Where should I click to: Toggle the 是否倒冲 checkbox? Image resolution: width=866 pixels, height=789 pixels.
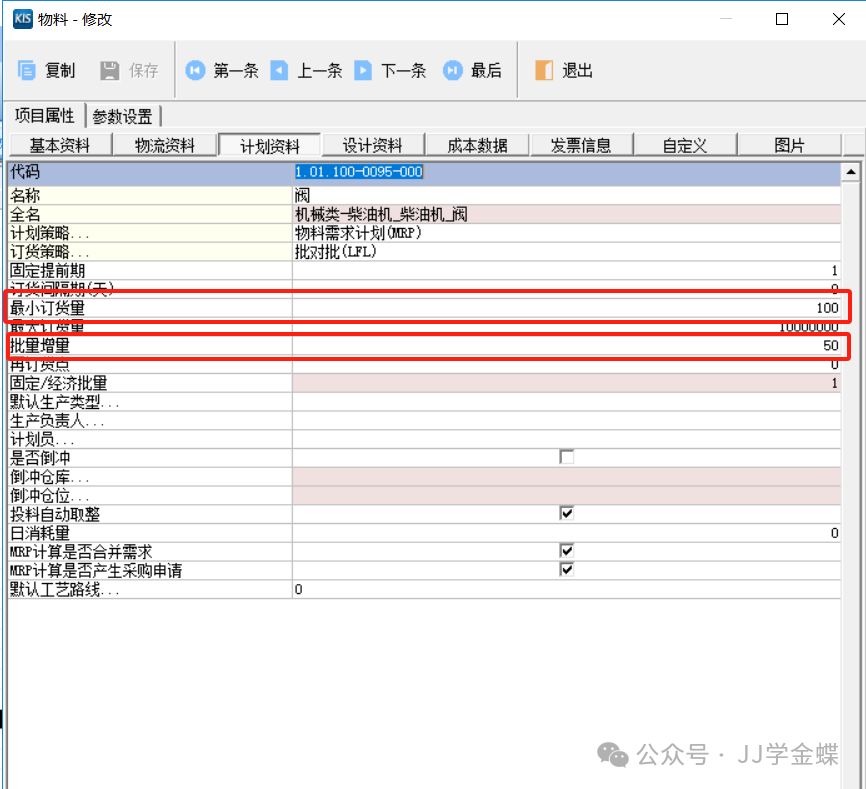(x=567, y=457)
